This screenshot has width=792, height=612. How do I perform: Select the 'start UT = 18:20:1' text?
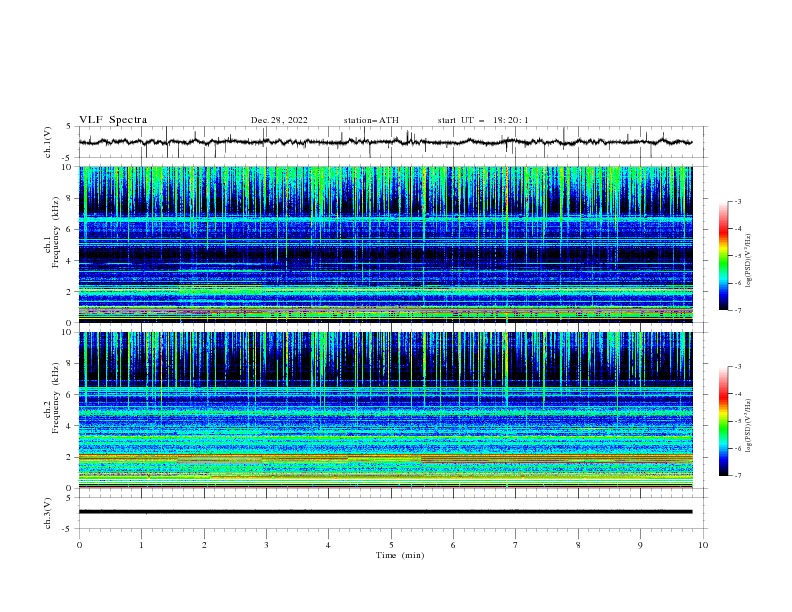pos(483,120)
